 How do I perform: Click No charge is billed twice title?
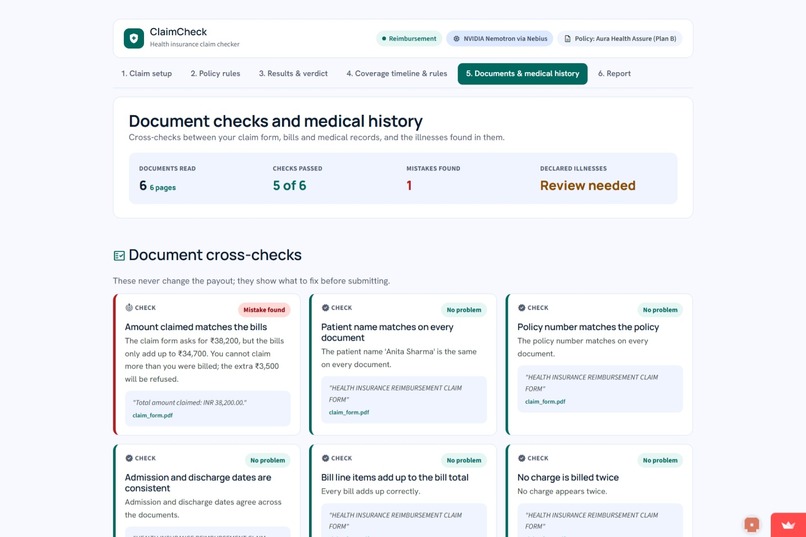point(568,477)
